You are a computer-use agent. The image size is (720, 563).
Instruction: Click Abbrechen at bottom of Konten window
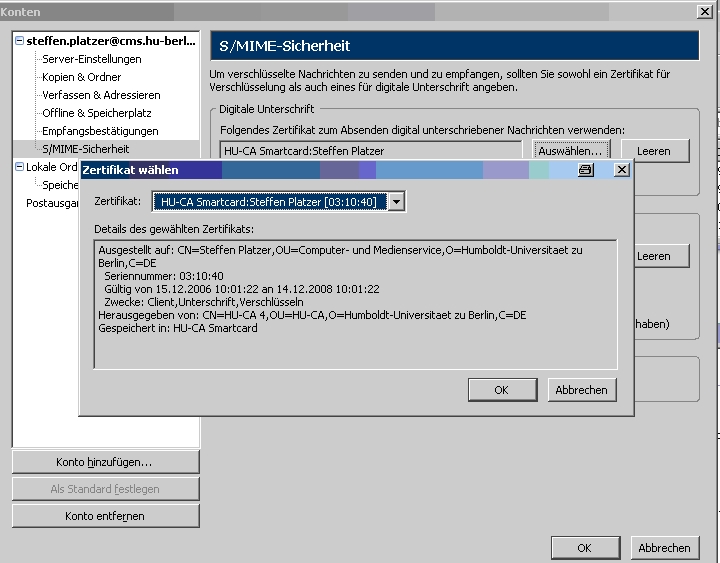click(664, 548)
